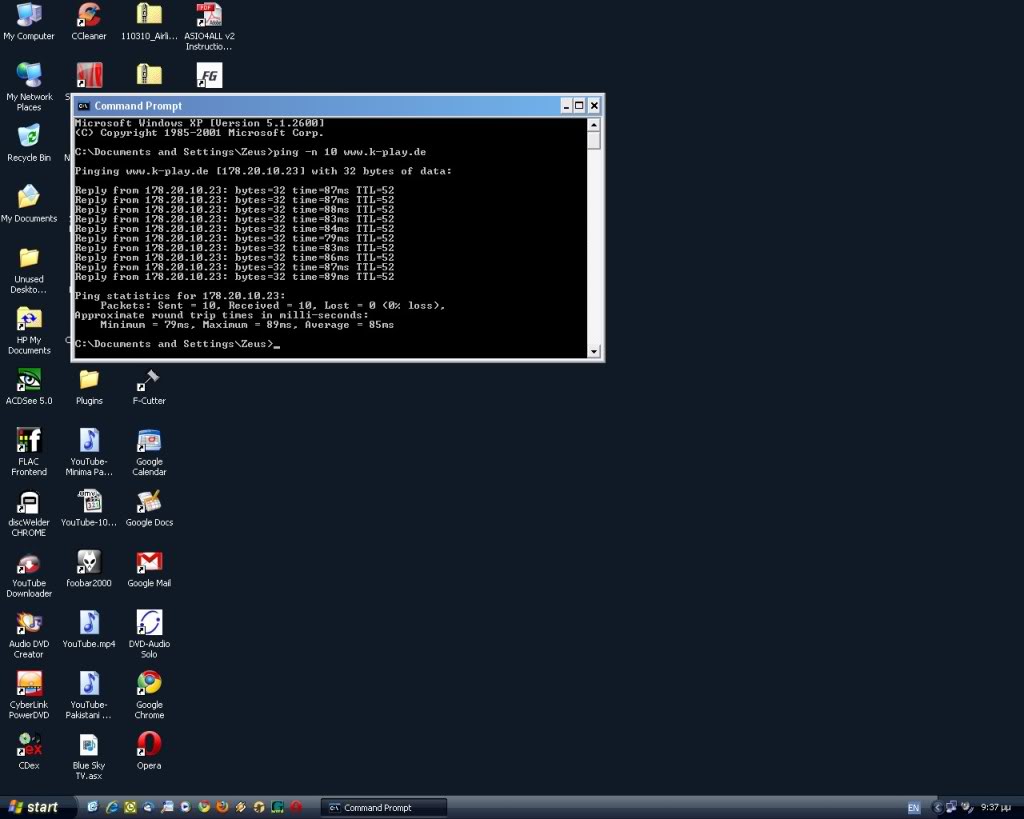1024x819 pixels.
Task: Open the Command Prompt window system menu icon
Action: tap(84, 106)
